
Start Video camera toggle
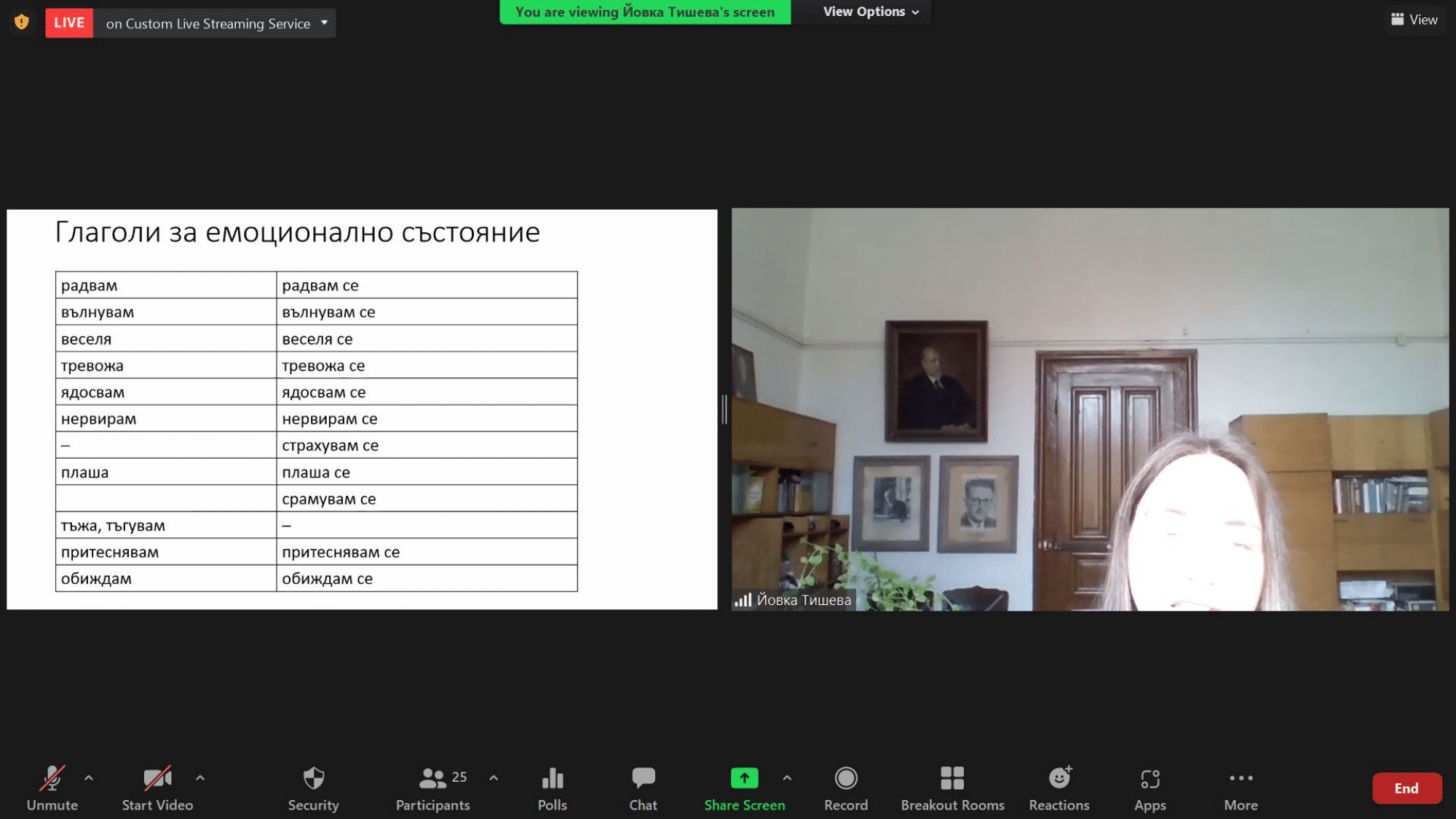157,779
